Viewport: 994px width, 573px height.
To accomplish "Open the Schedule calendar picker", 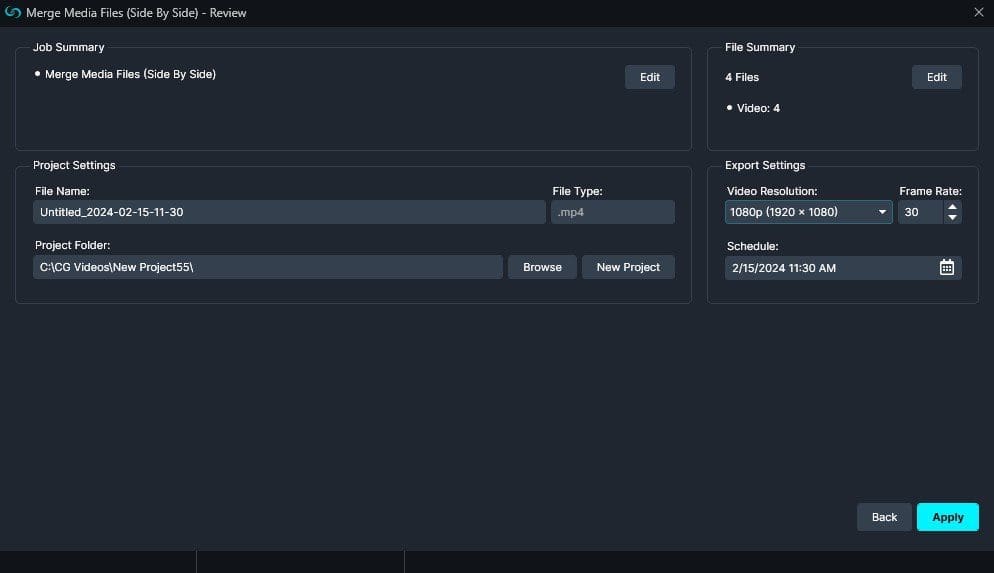I will pyautogui.click(x=946, y=267).
